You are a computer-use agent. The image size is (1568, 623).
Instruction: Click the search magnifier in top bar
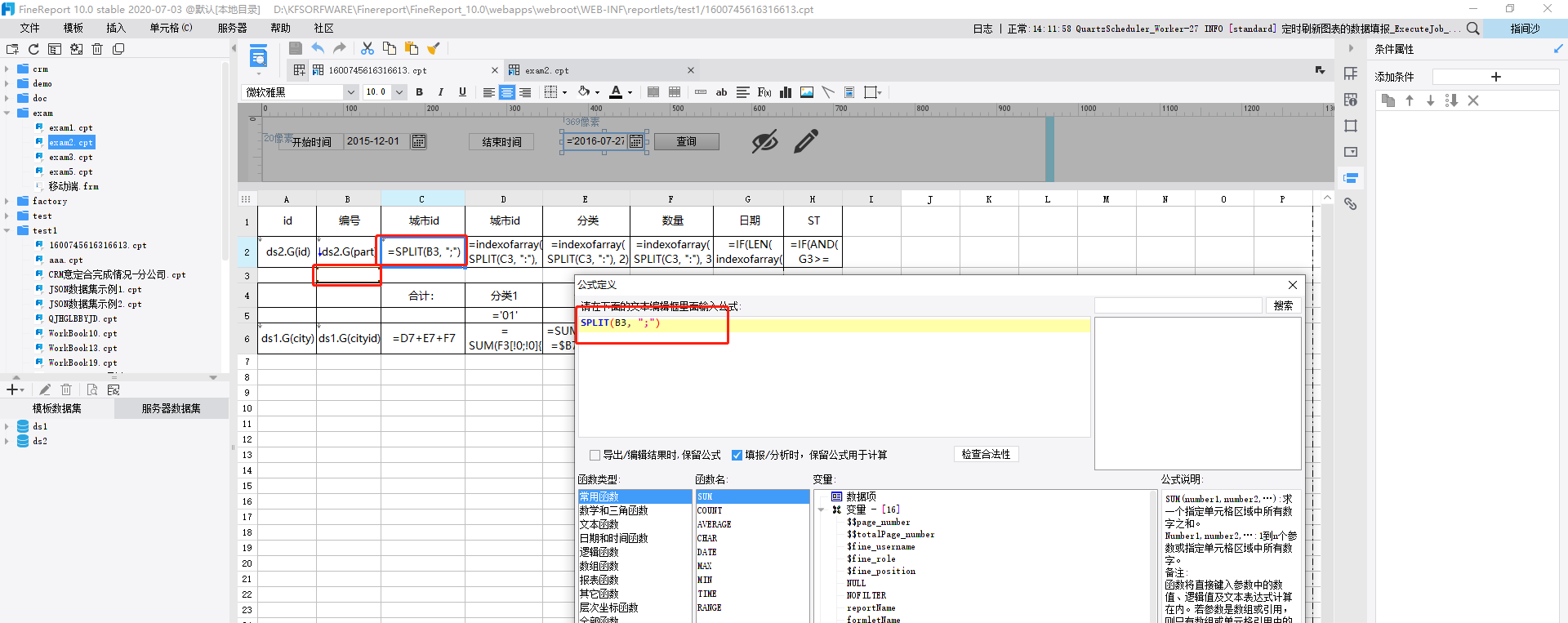click(1472, 29)
